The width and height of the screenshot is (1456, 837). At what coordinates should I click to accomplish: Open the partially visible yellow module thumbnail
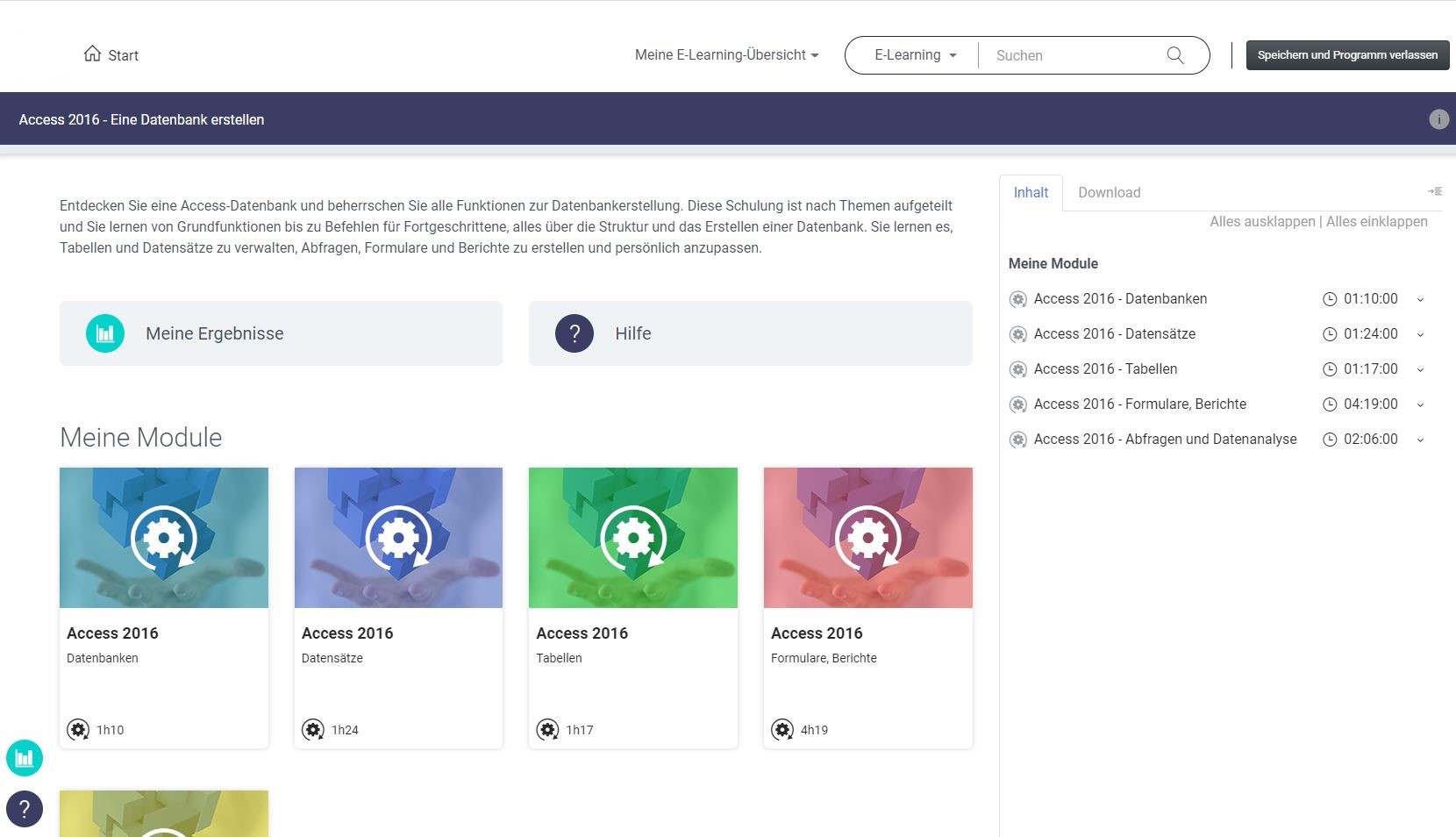tap(164, 813)
